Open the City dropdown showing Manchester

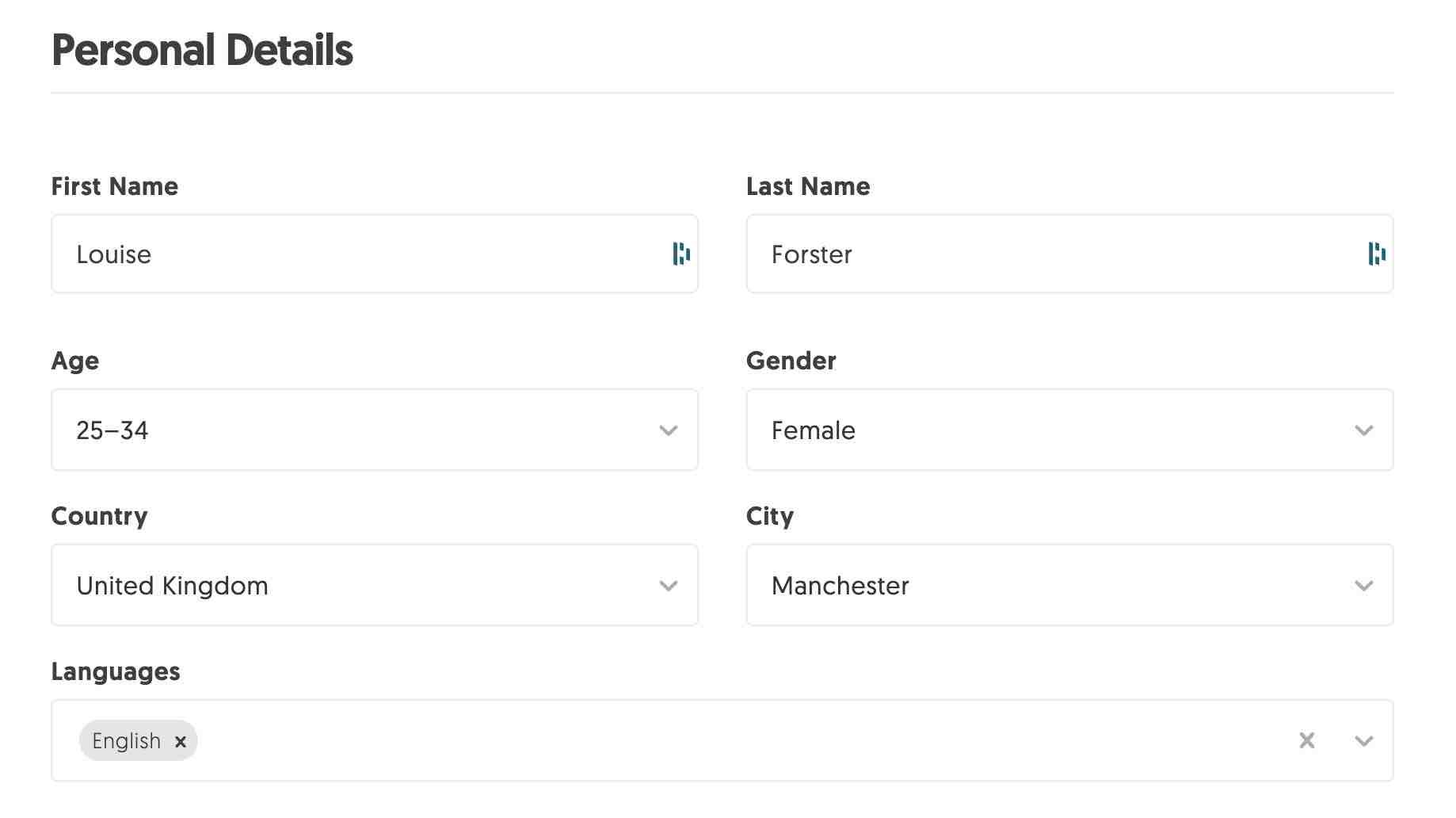tap(1069, 586)
